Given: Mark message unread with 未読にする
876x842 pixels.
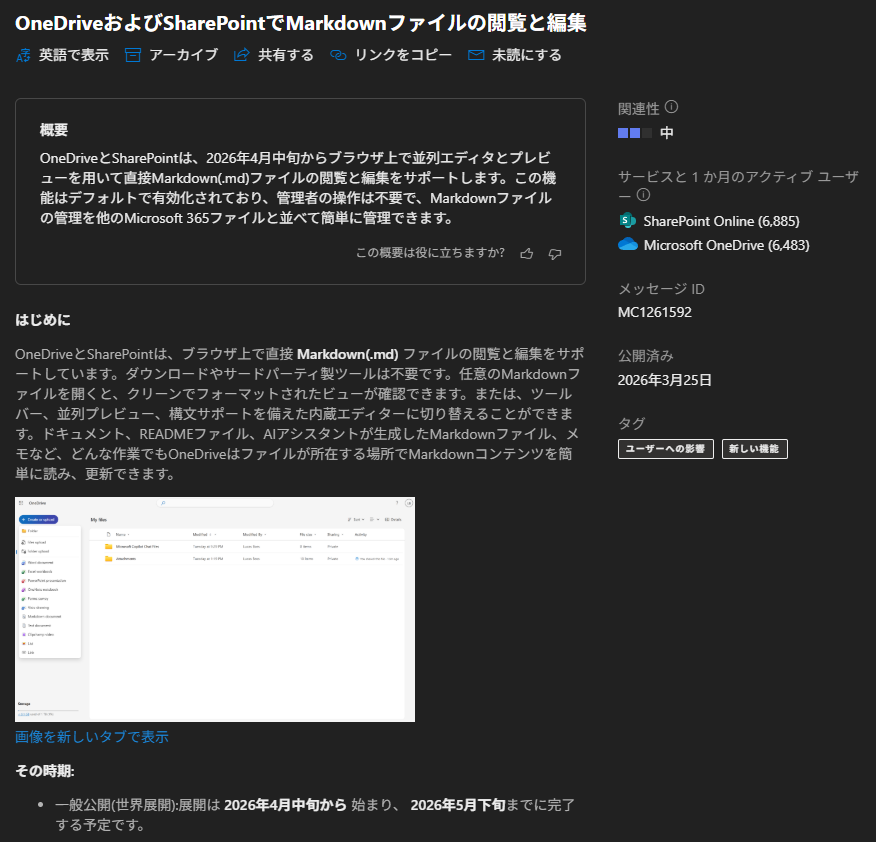Looking at the screenshot, I should (x=526, y=55).
